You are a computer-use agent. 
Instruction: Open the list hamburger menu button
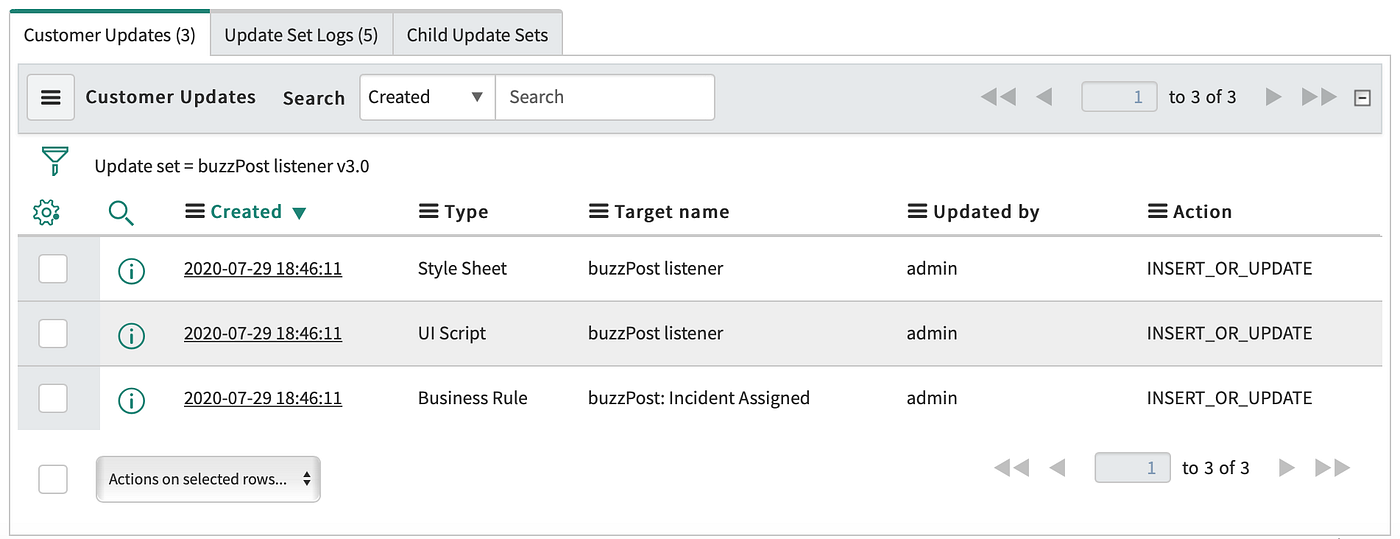(51, 97)
